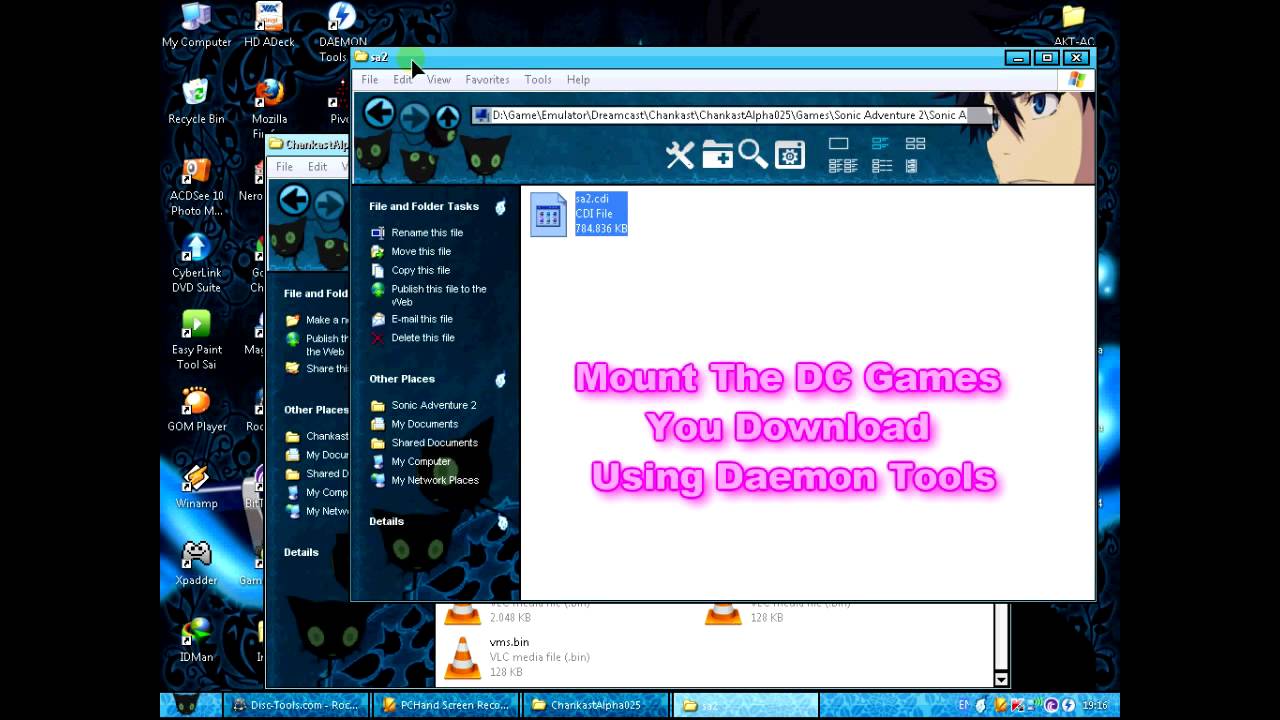Open Easy Paint Tool Sai
The image size is (1280, 720).
tap(196, 340)
